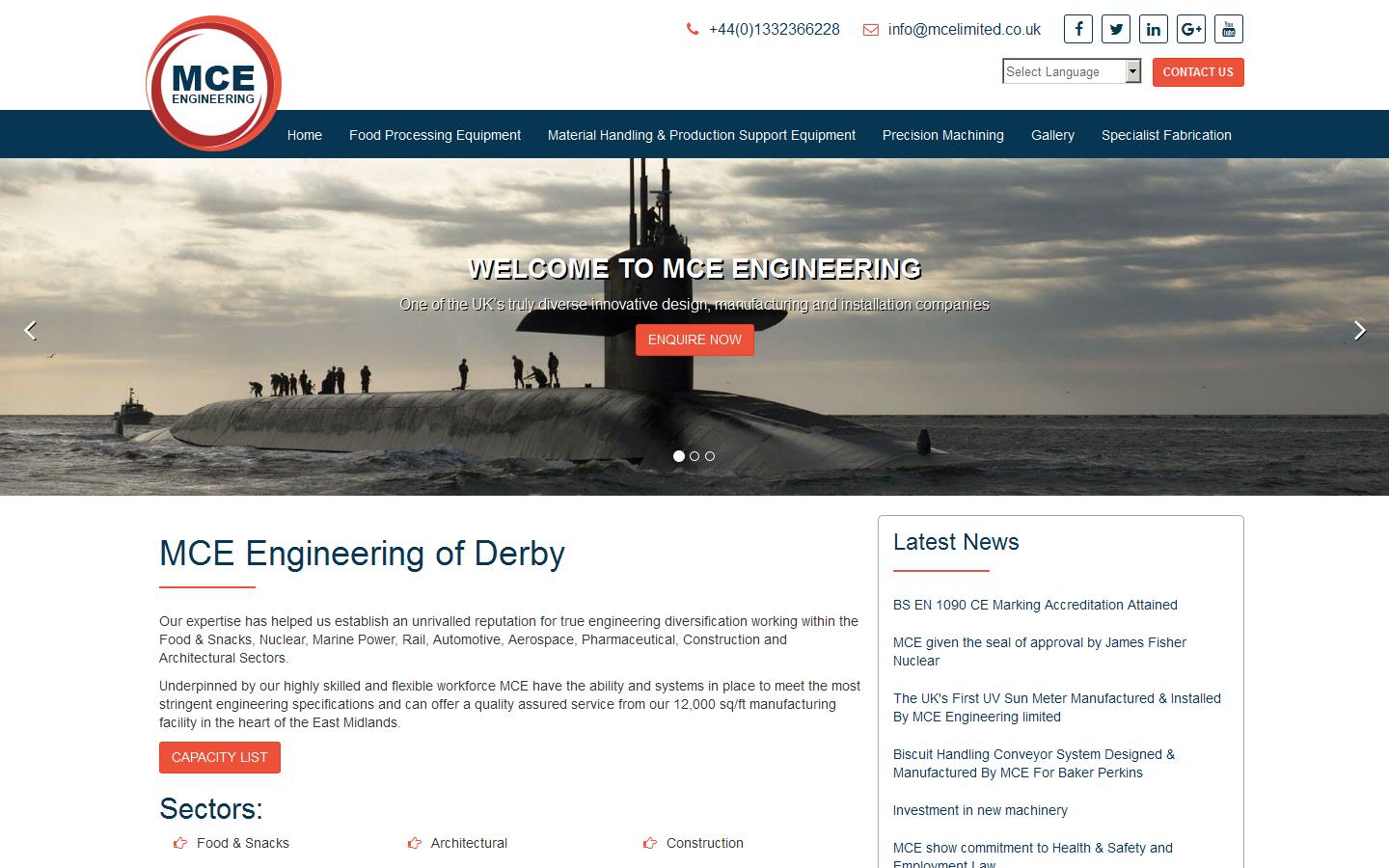Click the phone icon beside the number

(x=692, y=29)
